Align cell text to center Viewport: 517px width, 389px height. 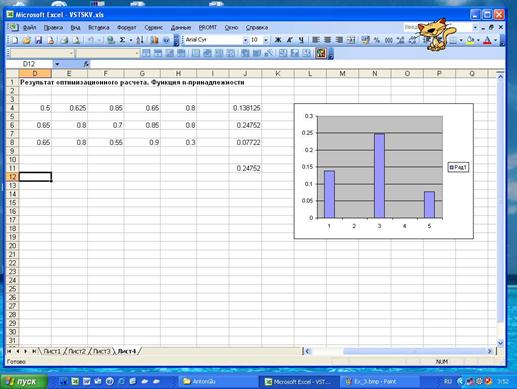pyautogui.click(x=327, y=40)
